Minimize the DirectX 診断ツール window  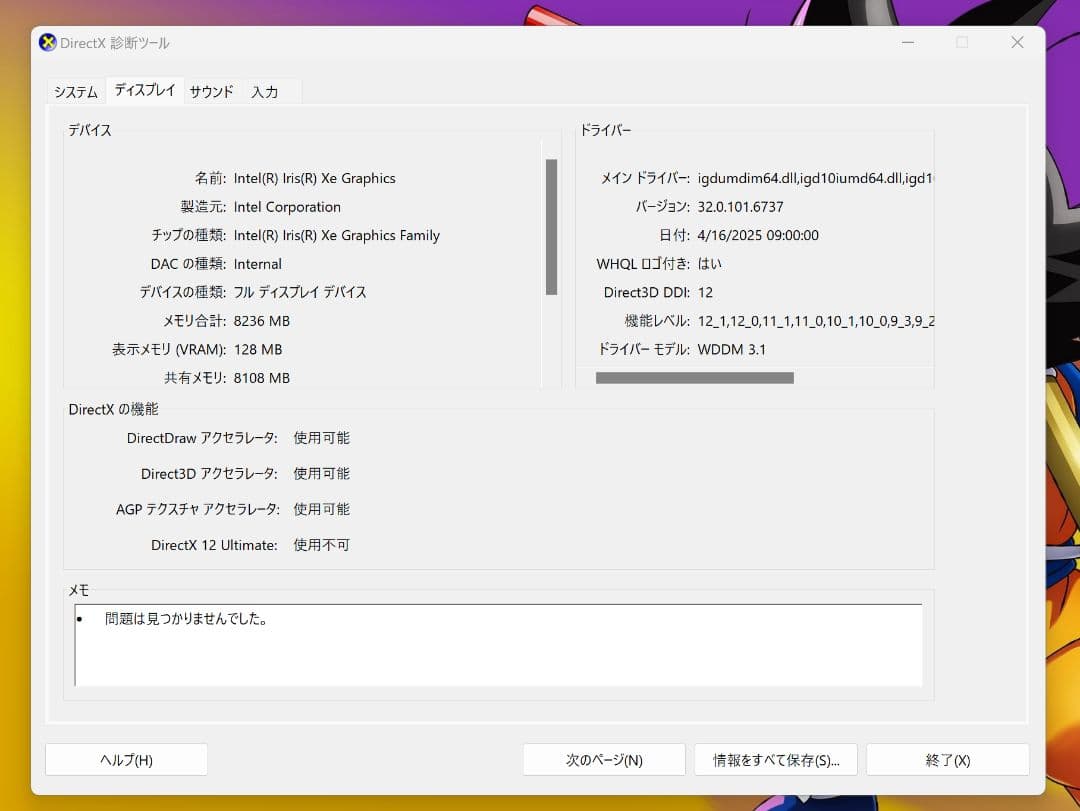coord(907,43)
